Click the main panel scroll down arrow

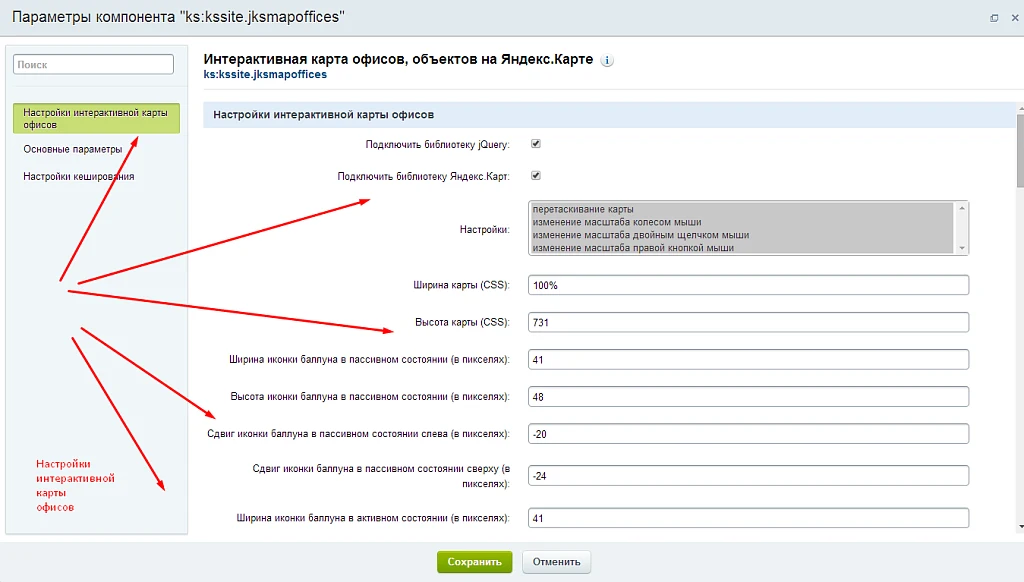click(x=1020, y=526)
